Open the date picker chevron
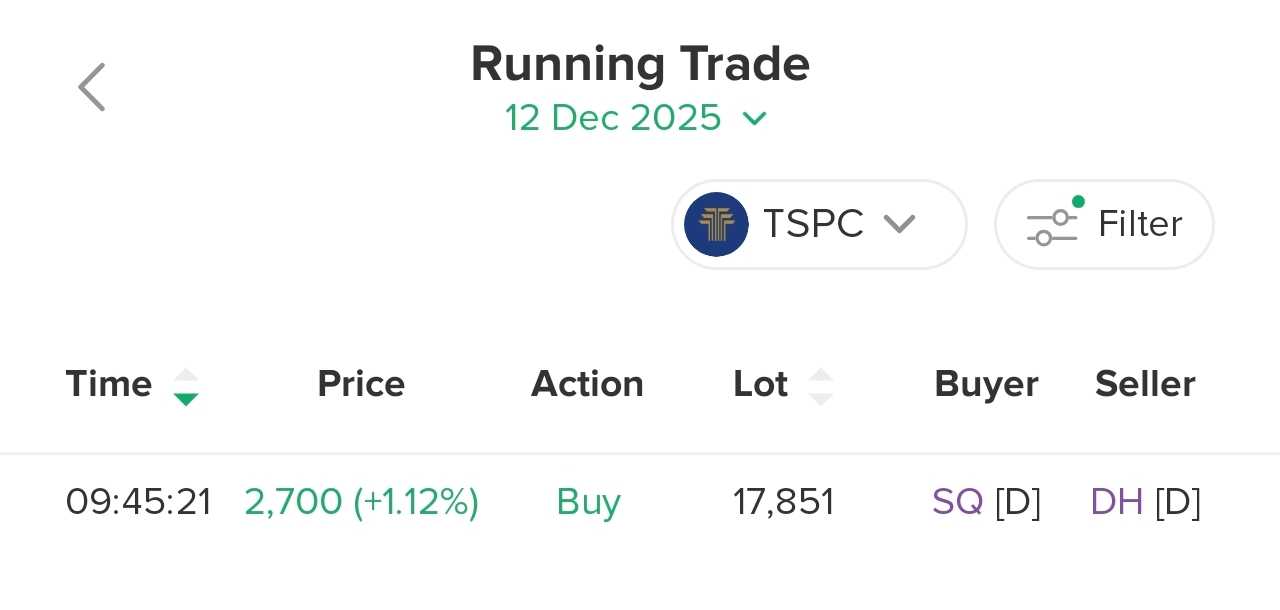1280x610 pixels. (x=754, y=119)
